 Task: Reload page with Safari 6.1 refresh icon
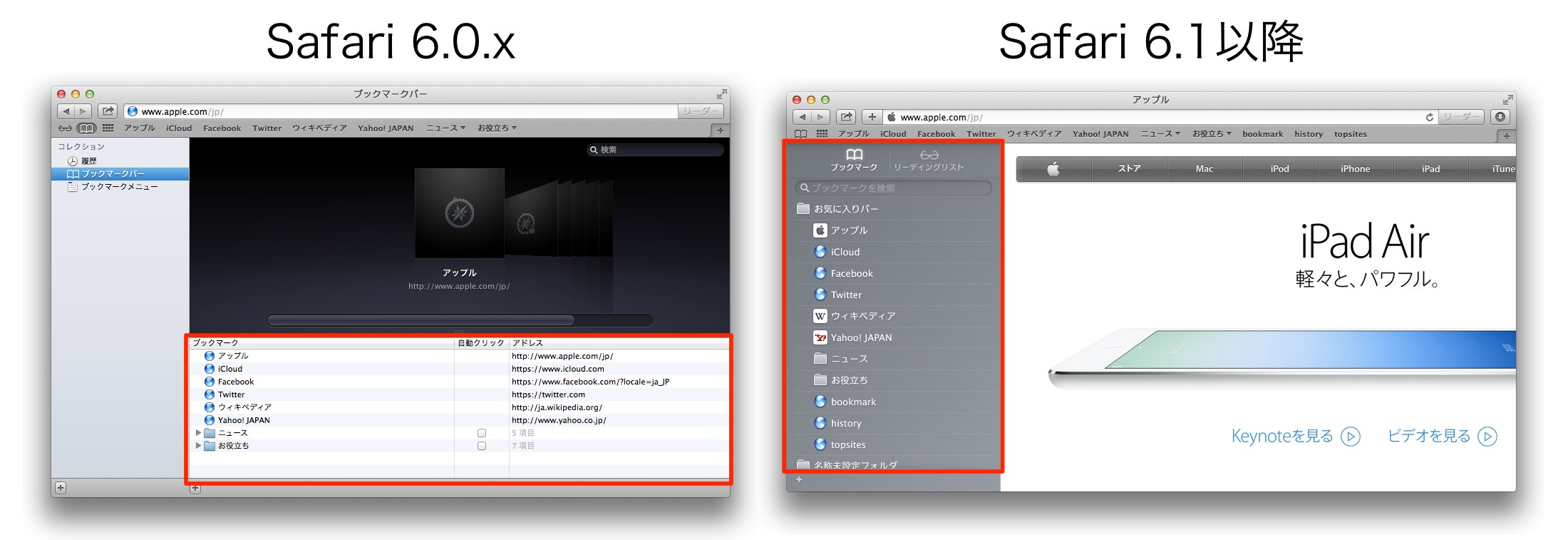[x=1429, y=118]
